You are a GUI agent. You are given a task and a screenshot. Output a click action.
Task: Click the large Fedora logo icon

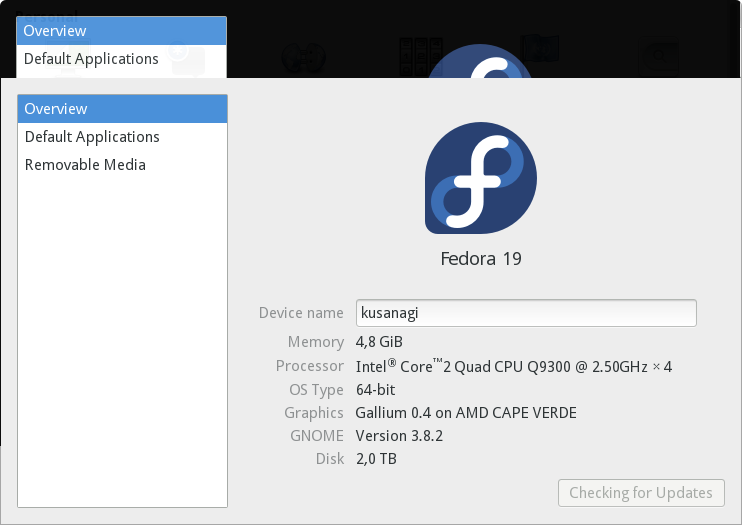481,178
